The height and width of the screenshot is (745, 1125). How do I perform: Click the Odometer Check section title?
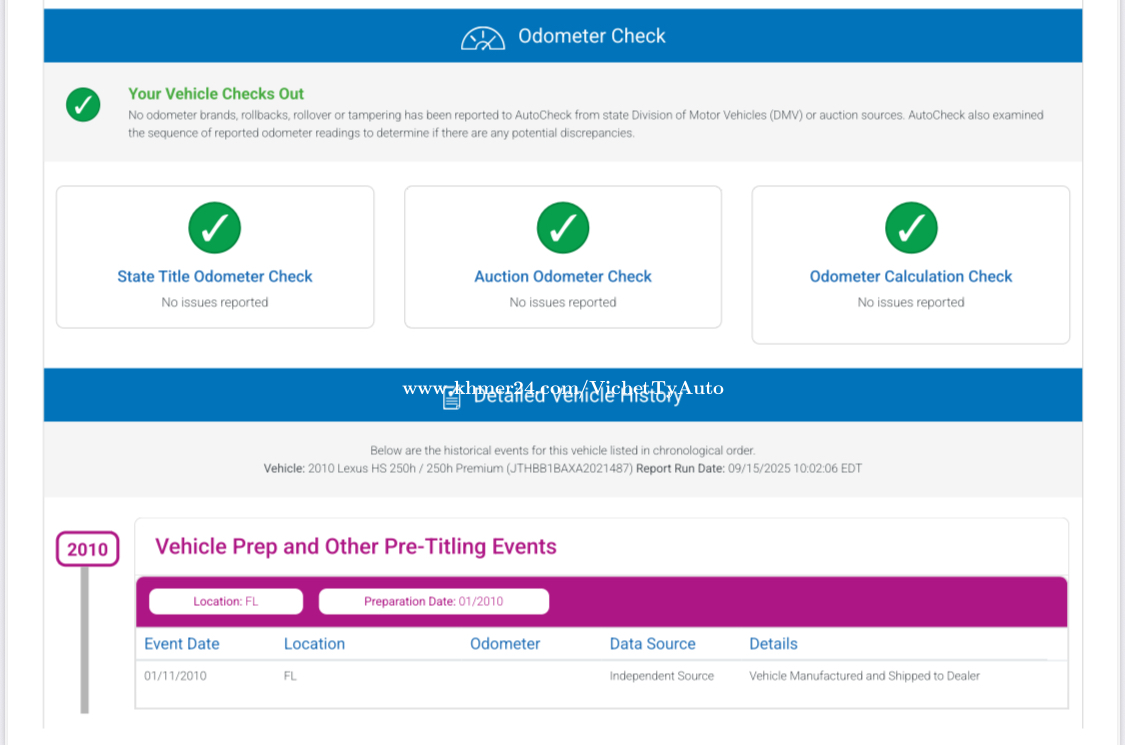(x=591, y=36)
